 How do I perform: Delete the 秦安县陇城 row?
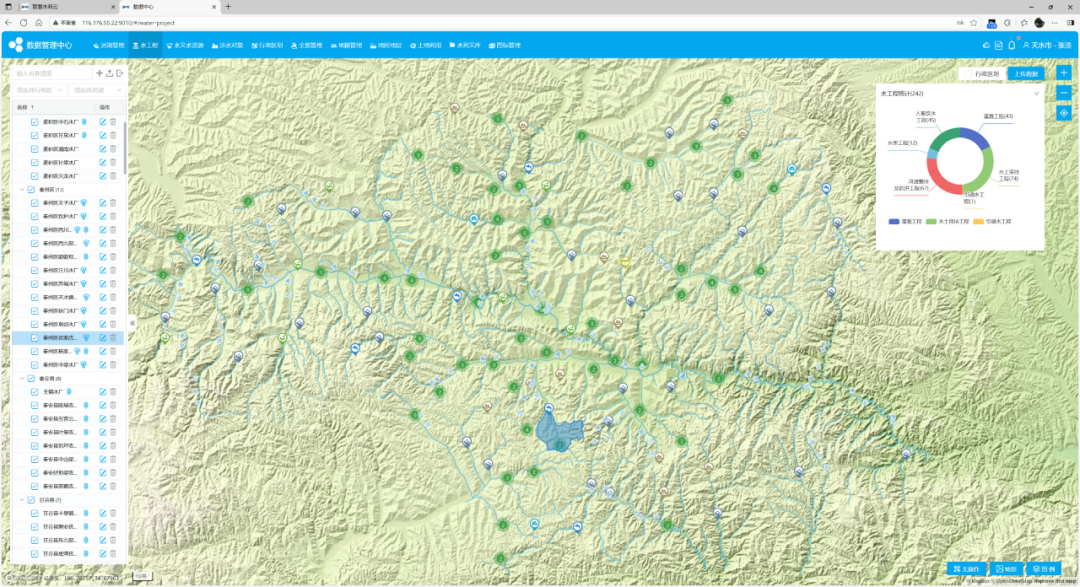click(x=114, y=406)
